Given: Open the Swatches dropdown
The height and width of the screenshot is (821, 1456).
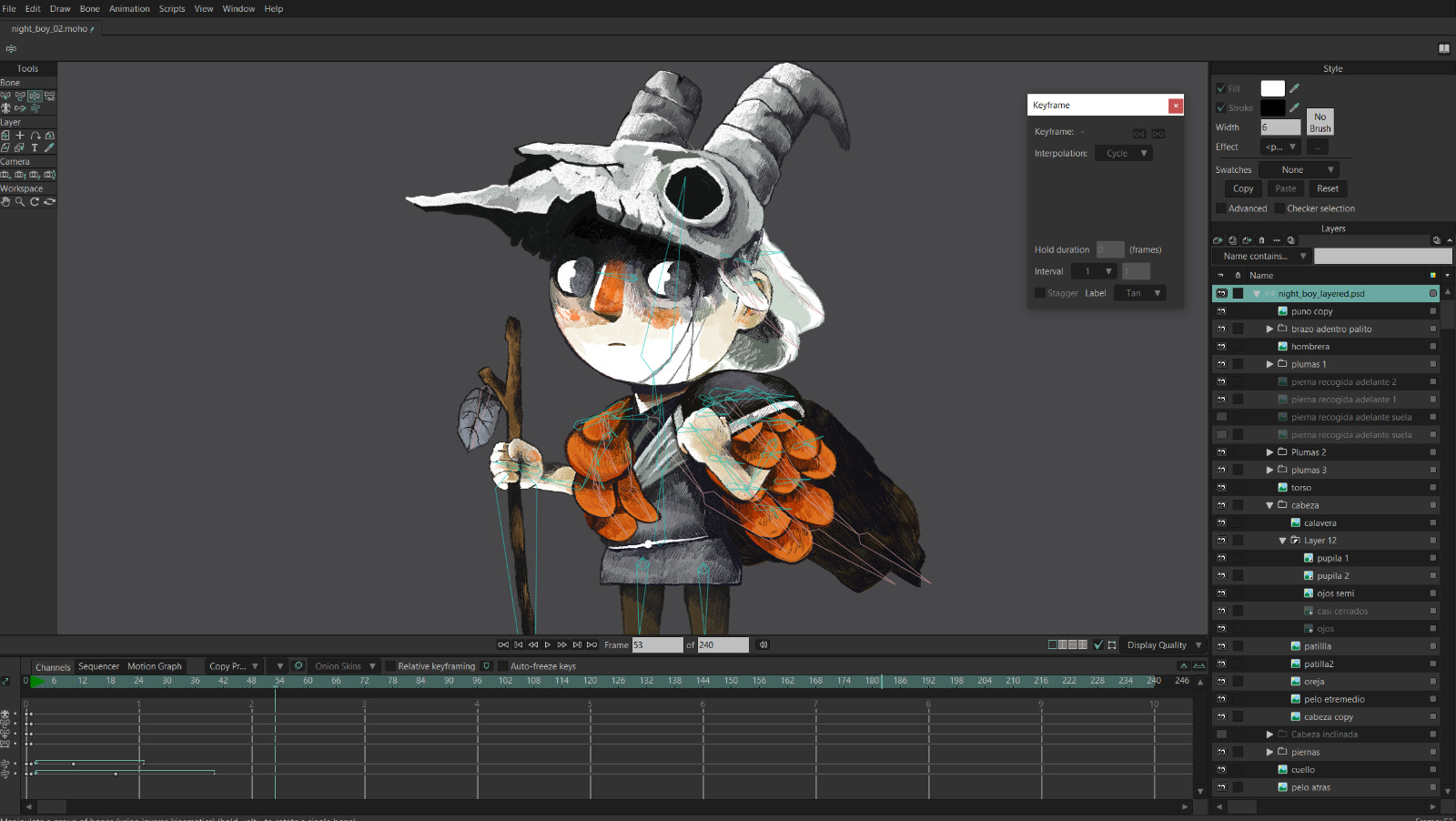Looking at the screenshot, I should coord(1299,170).
